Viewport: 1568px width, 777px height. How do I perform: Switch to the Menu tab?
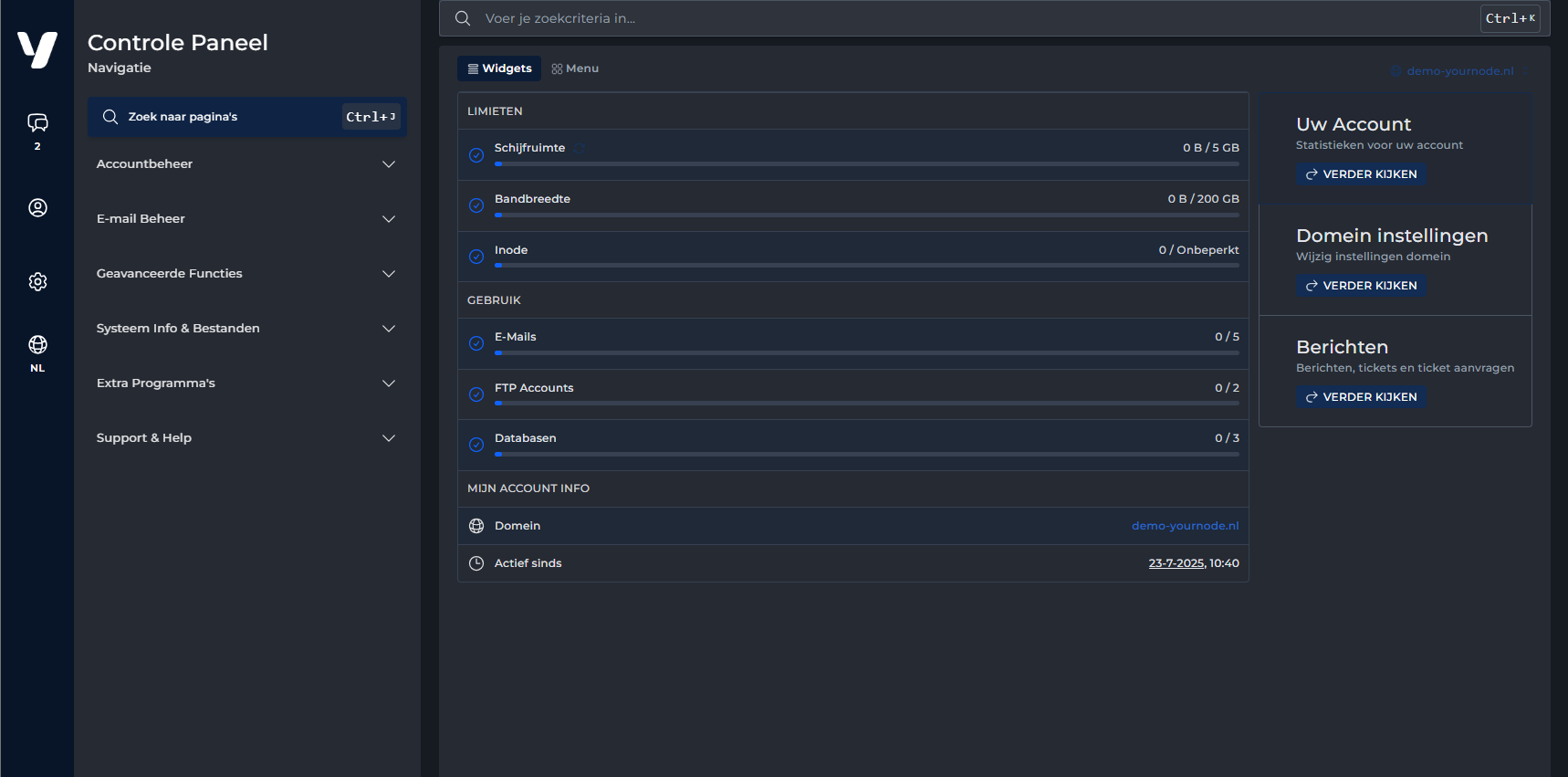[x=575, y=68]
